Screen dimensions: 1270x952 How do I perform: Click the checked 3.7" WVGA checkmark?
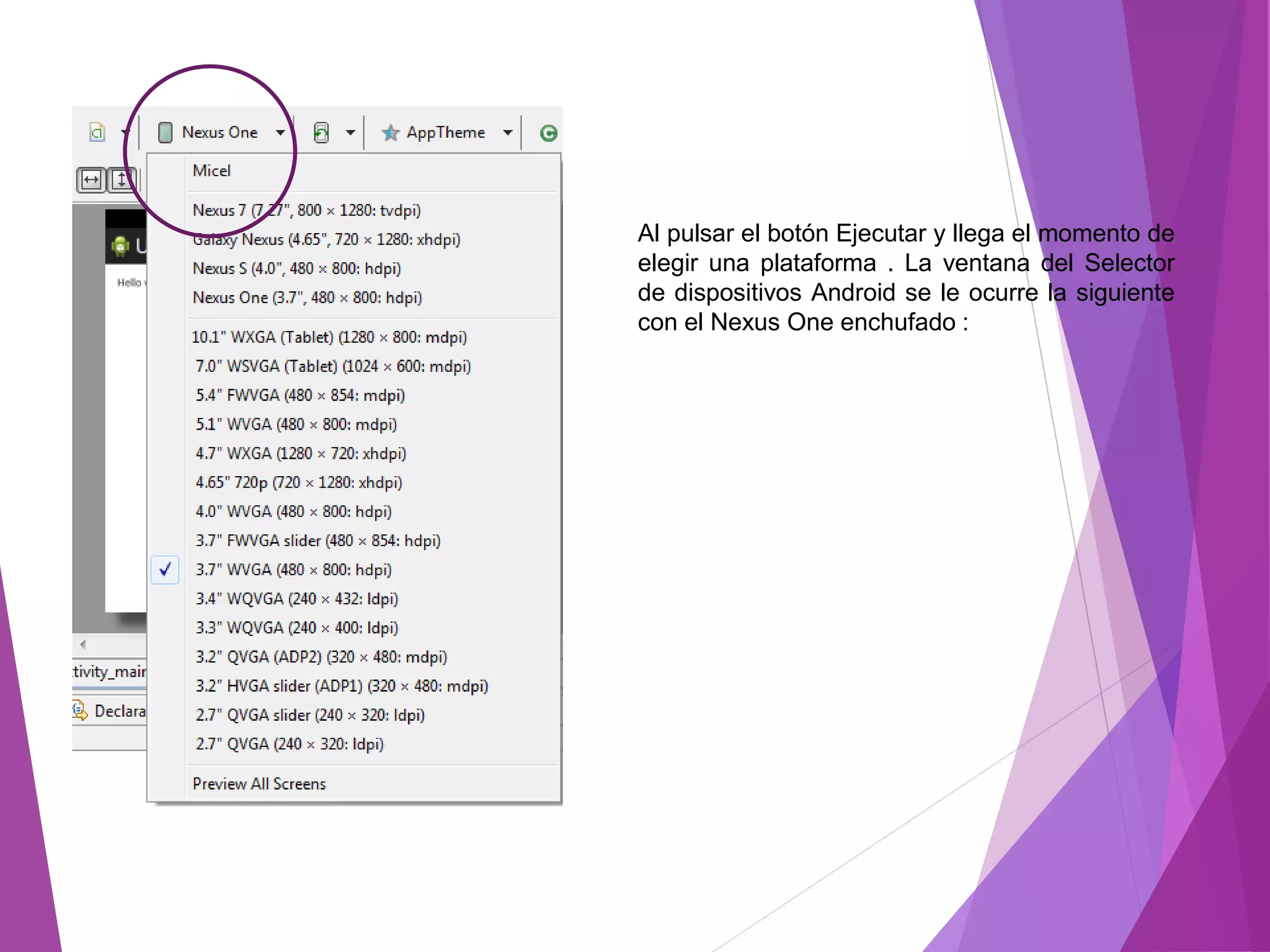(x=165, y=569)
